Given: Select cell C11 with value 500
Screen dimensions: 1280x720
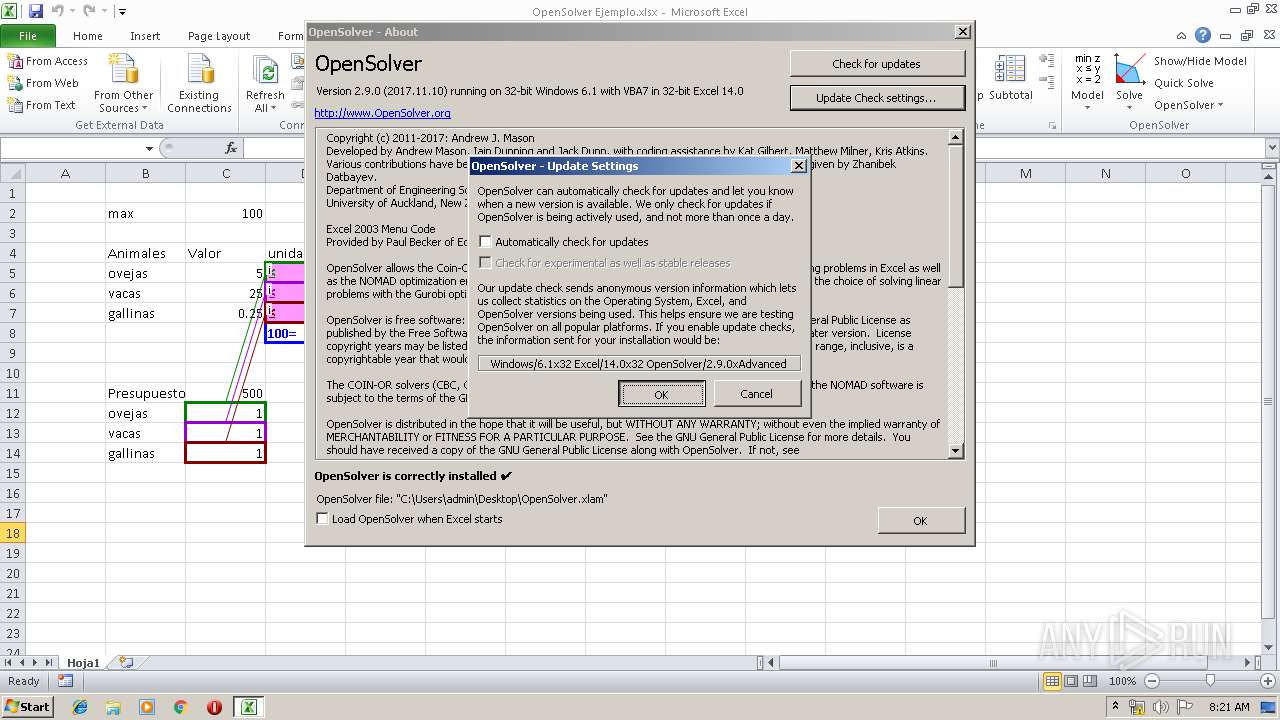Looking at the screenshot, I should point(225,393).
